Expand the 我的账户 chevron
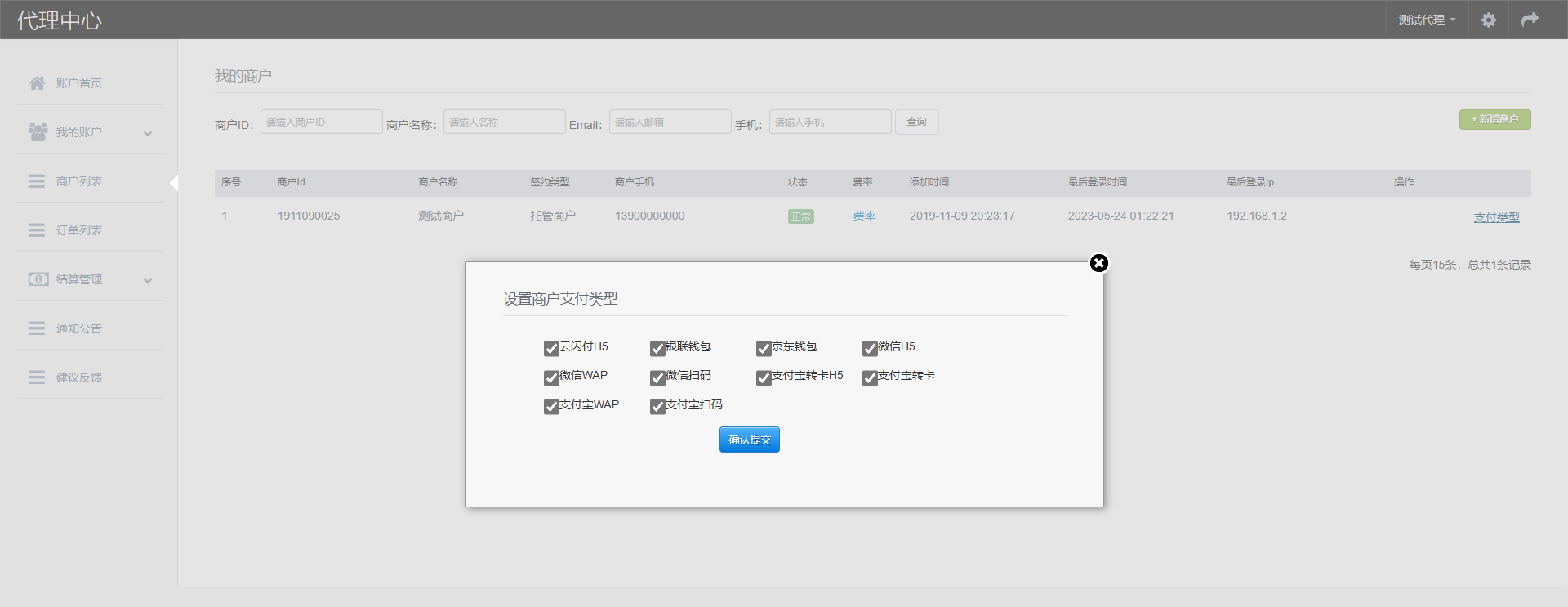 pos(148,133)
